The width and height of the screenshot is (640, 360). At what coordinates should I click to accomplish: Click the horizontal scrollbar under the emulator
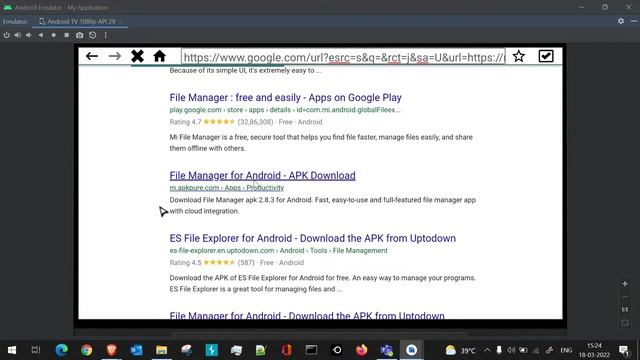pyautogui.click(x=320, y=333)
